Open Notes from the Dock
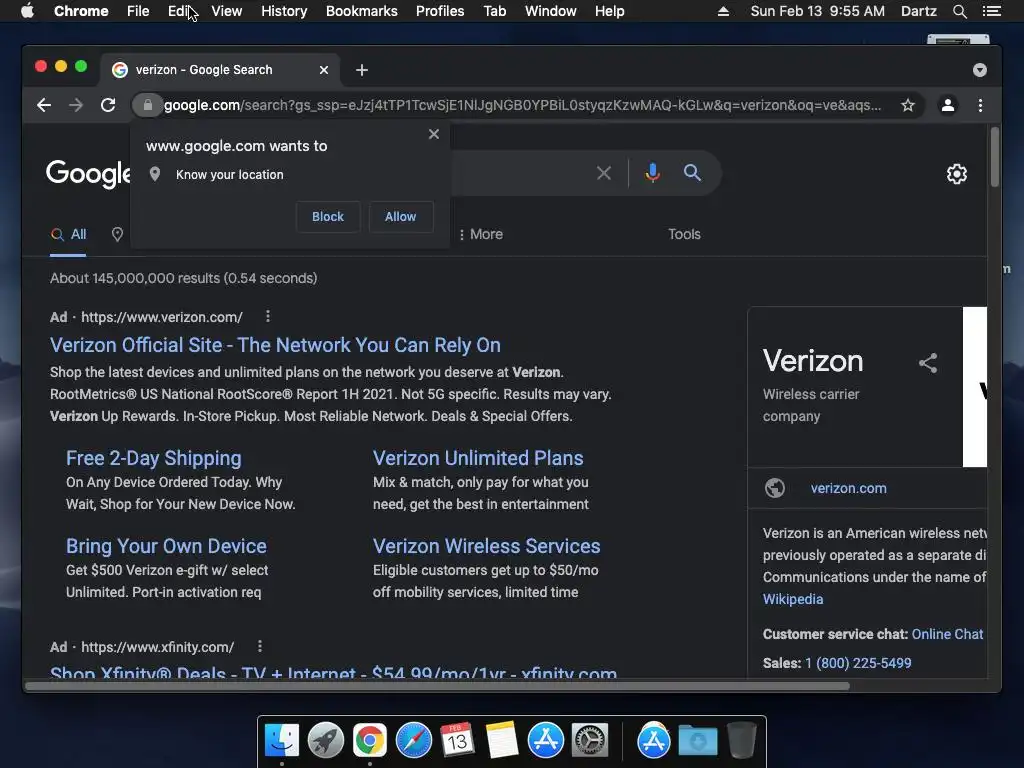Viewport: 1024px width, 768px height. click(502, 741)
